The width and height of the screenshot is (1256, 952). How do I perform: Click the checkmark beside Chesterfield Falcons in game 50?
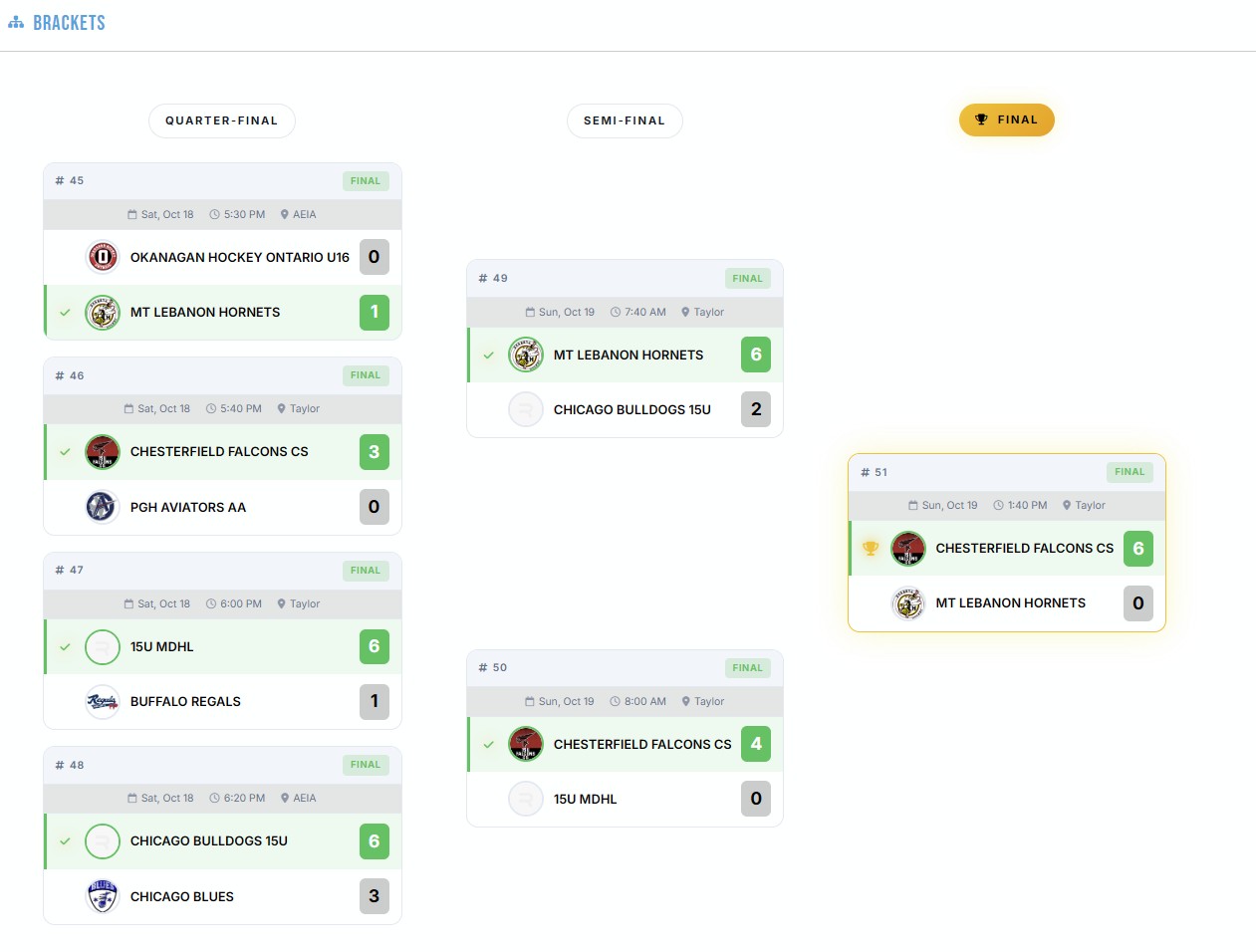point(488,744)
